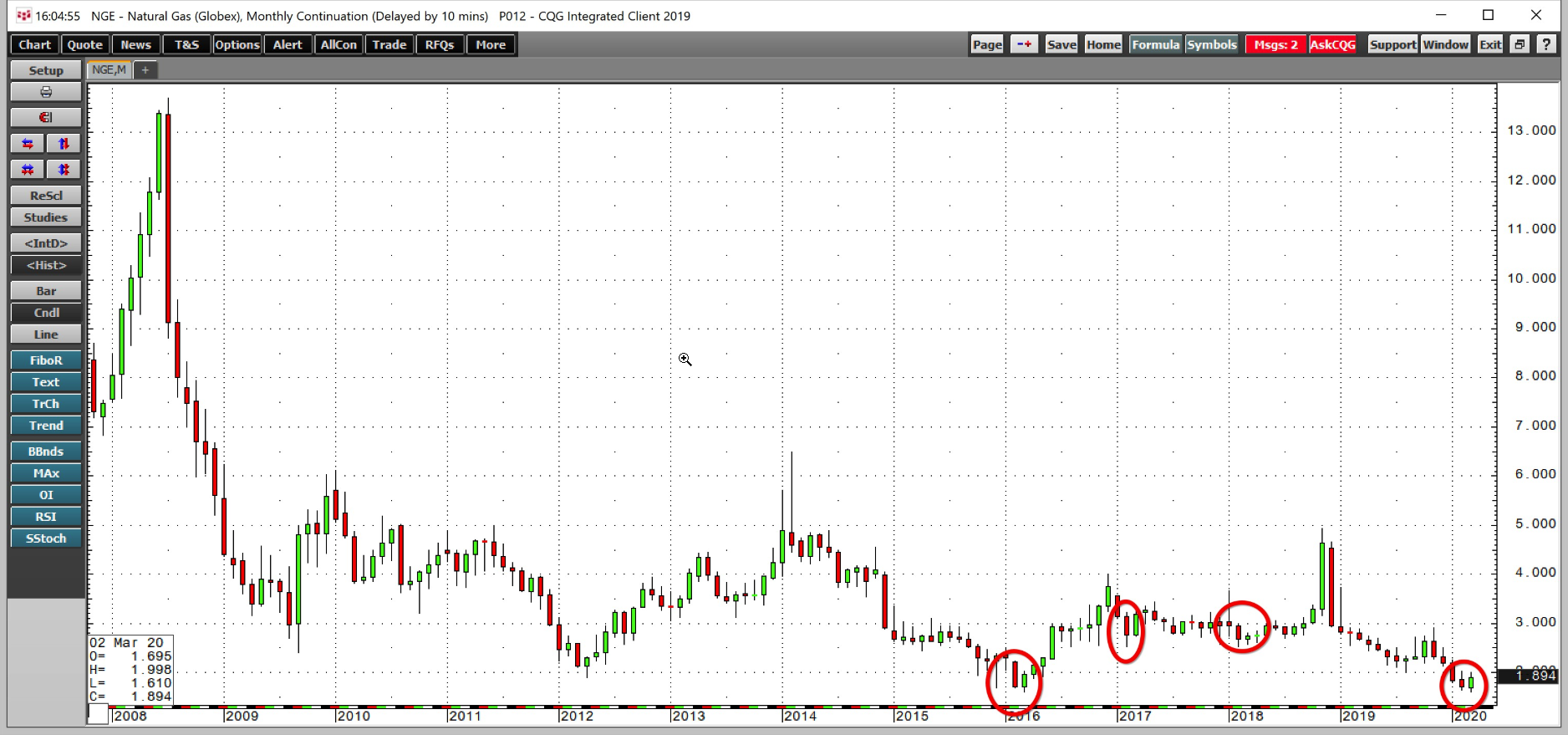The image size is (1568, 735).
Task: Click the small box at chart bottom-left corner
Action: coord(99,714)
